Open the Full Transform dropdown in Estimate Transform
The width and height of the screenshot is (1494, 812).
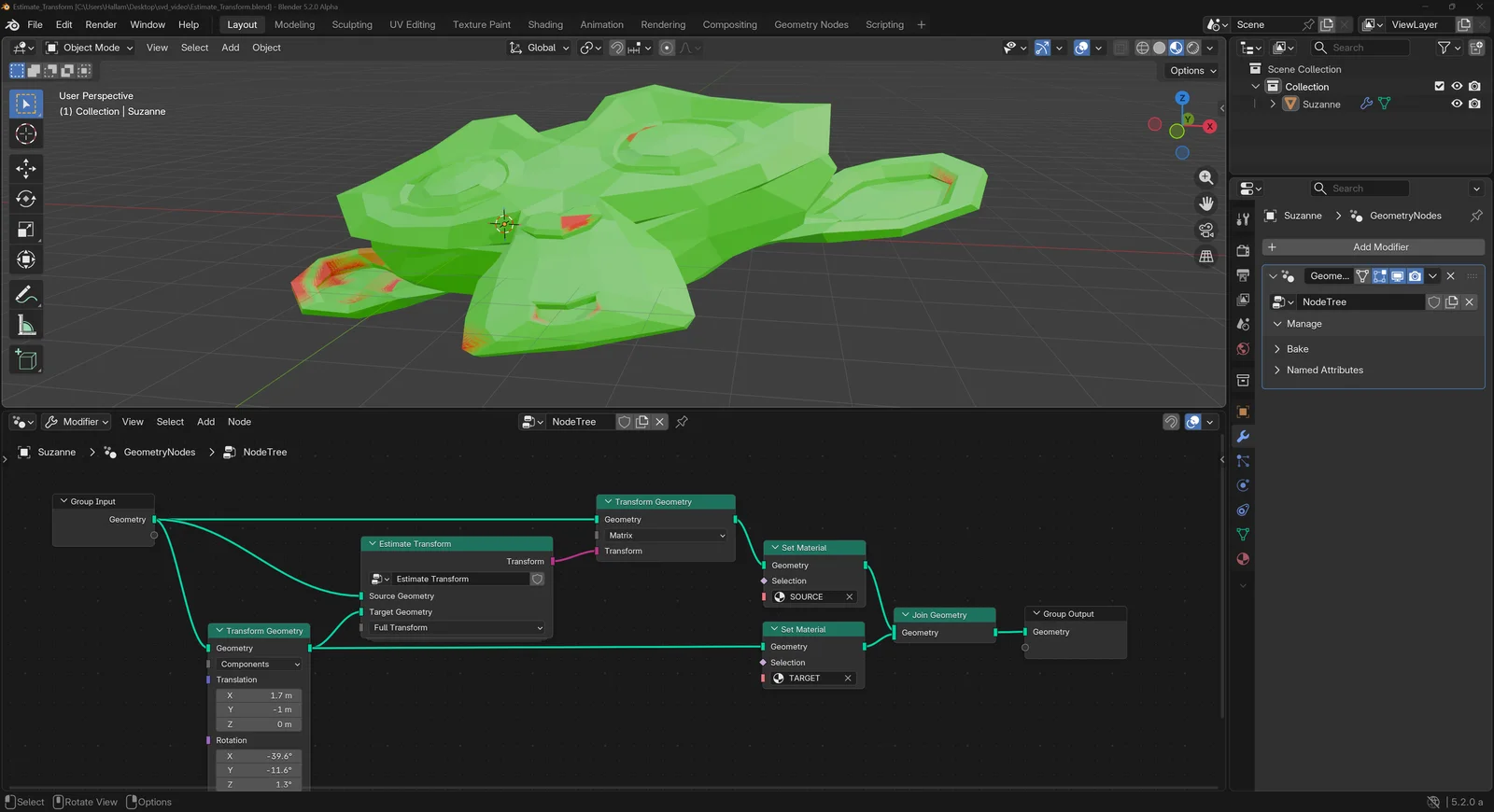(x=457, y=628)
